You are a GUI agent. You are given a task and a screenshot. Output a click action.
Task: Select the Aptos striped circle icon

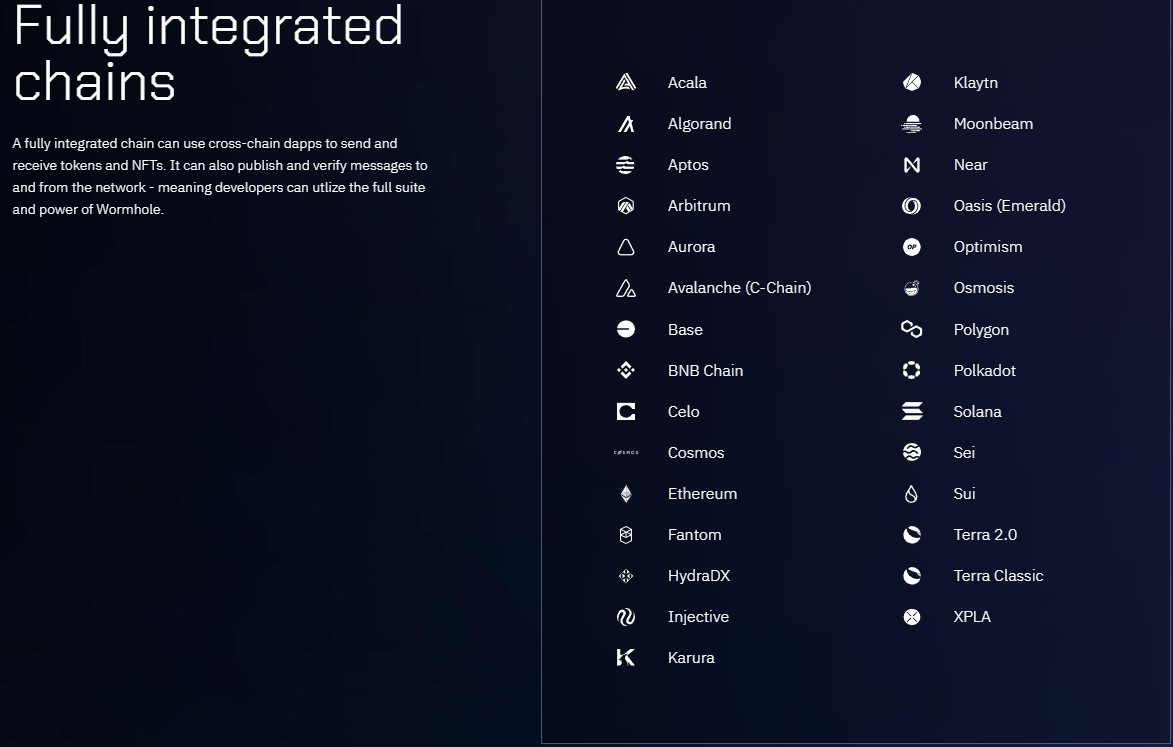pos(626,165)
